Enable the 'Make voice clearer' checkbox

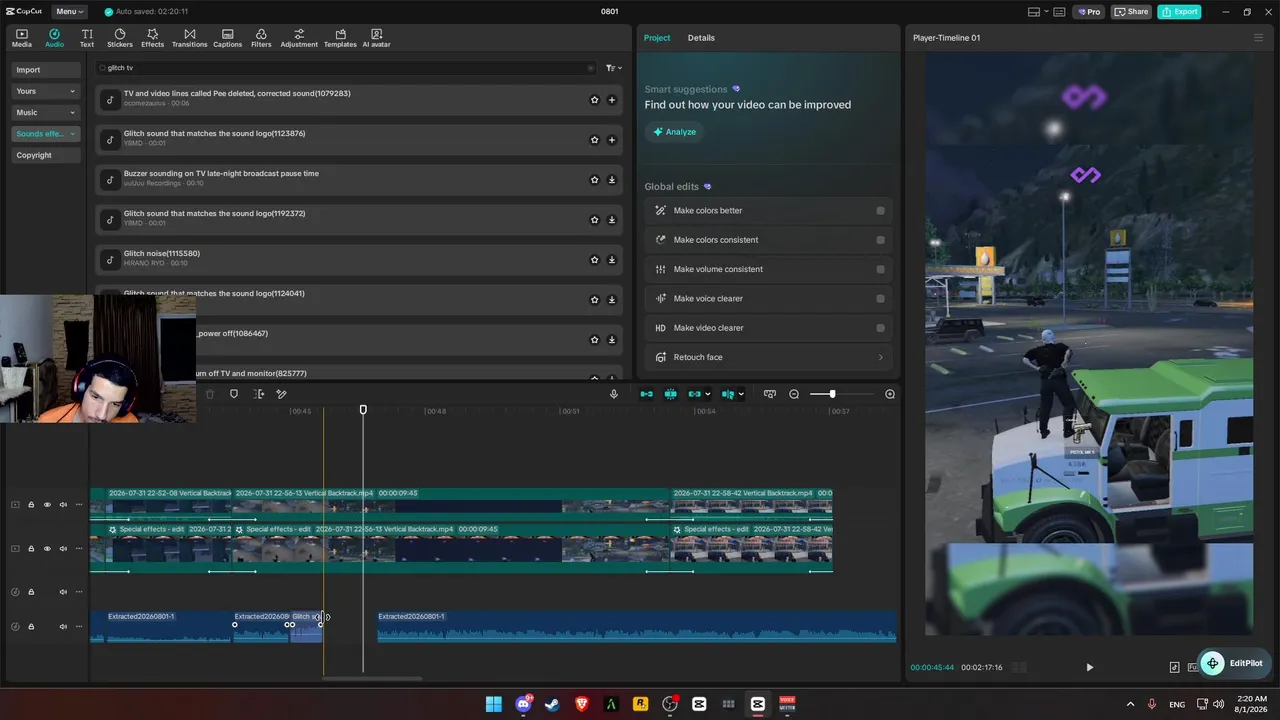(880, 299)
